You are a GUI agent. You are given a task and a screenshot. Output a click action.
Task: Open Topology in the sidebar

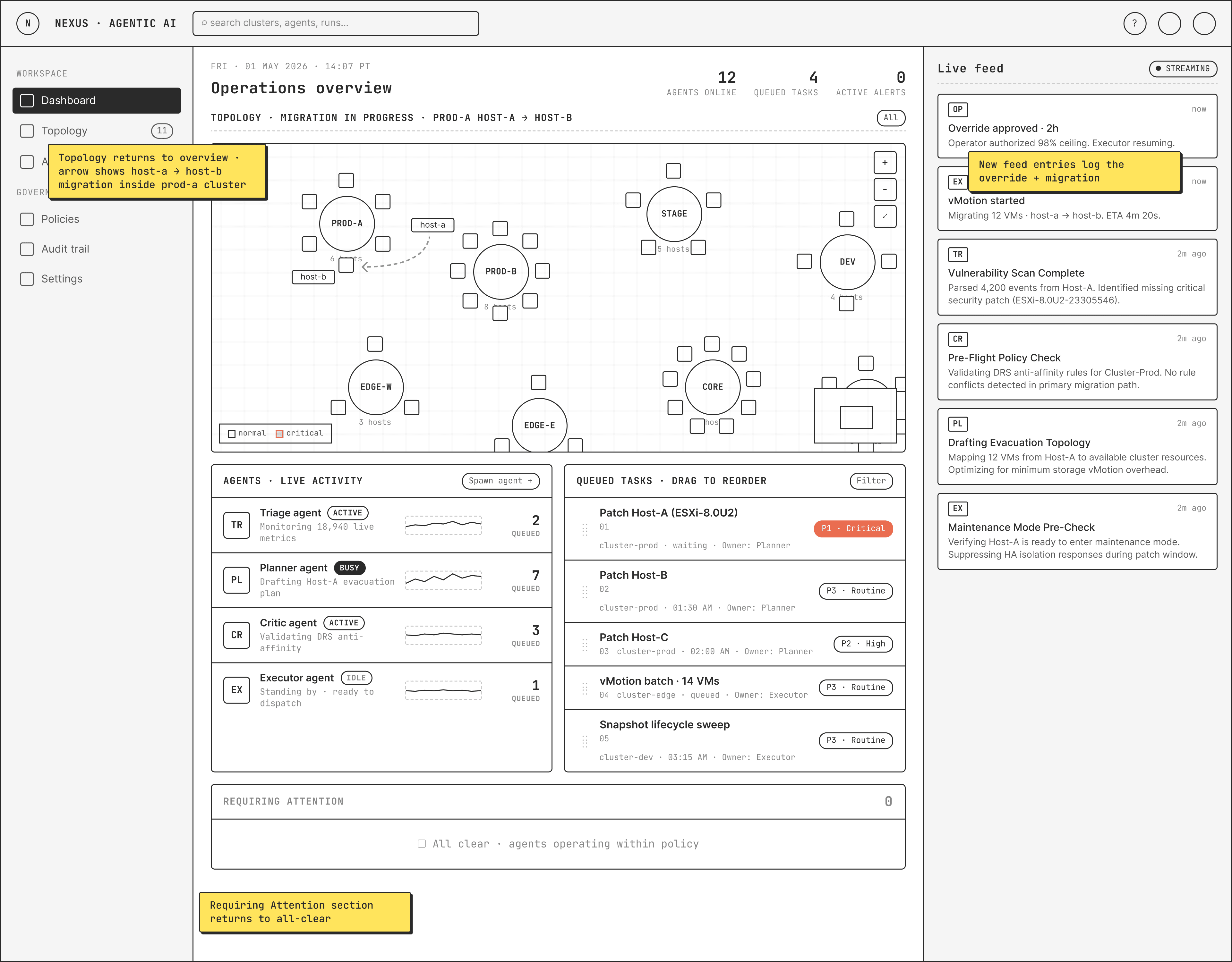point(97,131)
